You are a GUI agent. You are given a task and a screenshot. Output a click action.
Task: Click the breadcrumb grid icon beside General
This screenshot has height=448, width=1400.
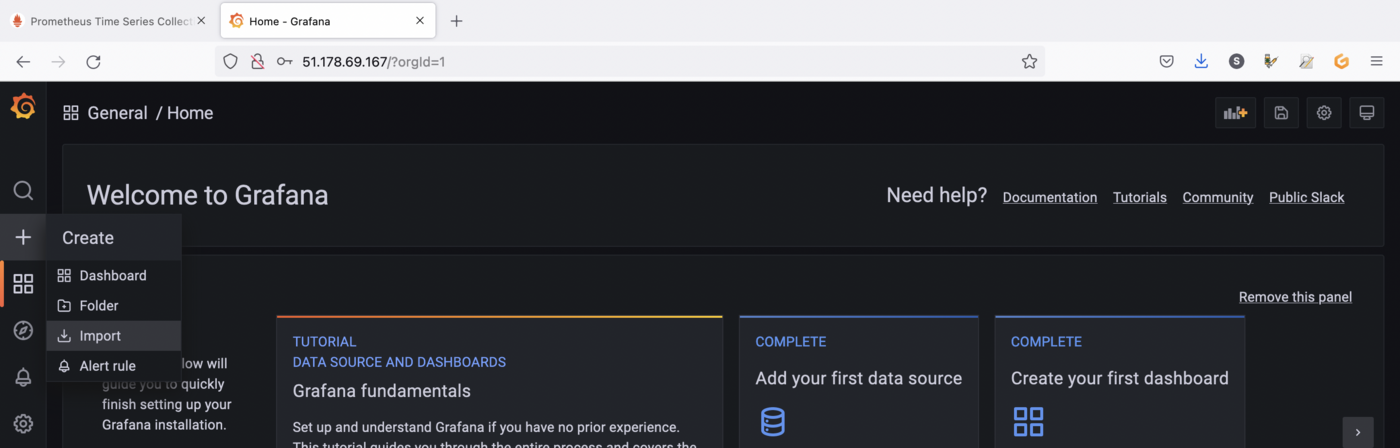point(71,113)
